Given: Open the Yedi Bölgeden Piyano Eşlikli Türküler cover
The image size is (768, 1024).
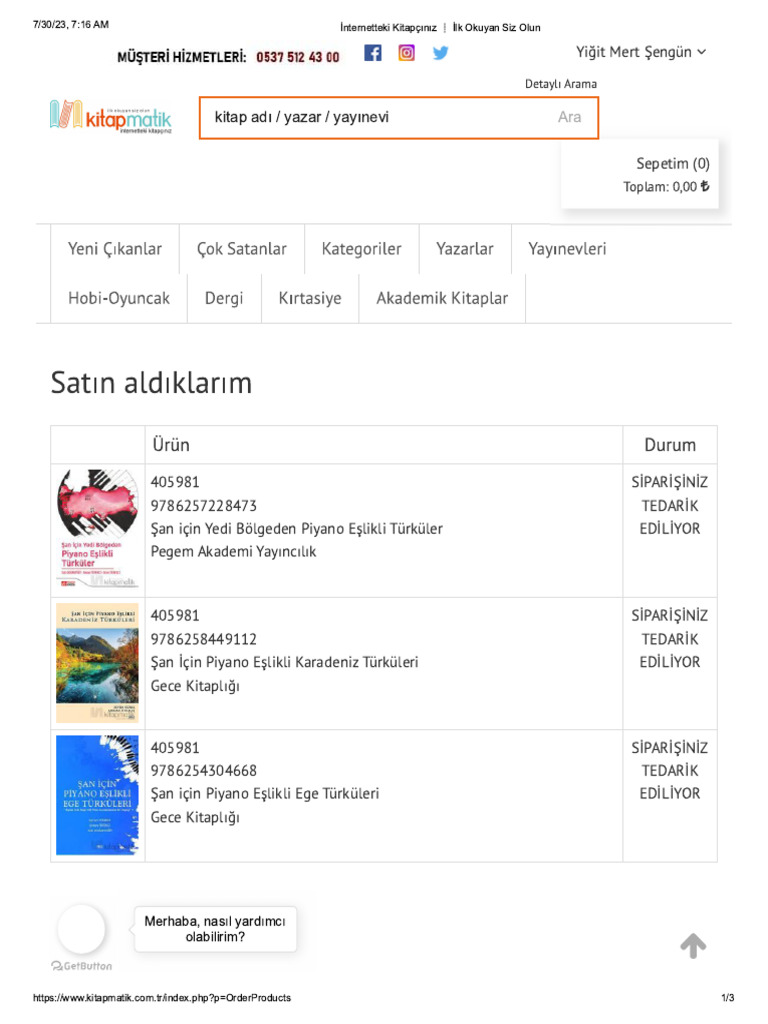Looking at the screenshot, I should 98,529.
